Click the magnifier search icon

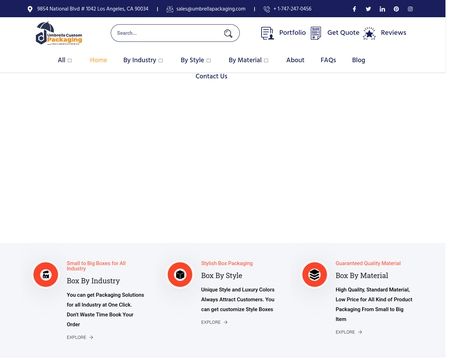coord(228,33)
